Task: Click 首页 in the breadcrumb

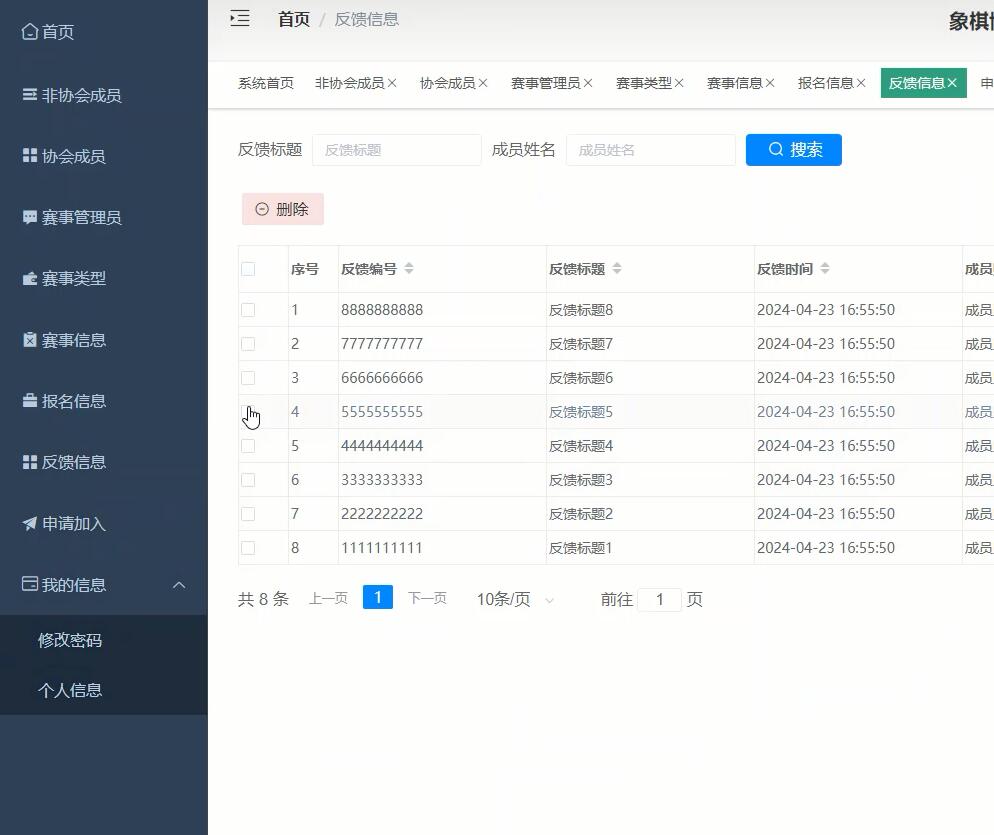Action: pyautogui.click(x=294, y=19)
